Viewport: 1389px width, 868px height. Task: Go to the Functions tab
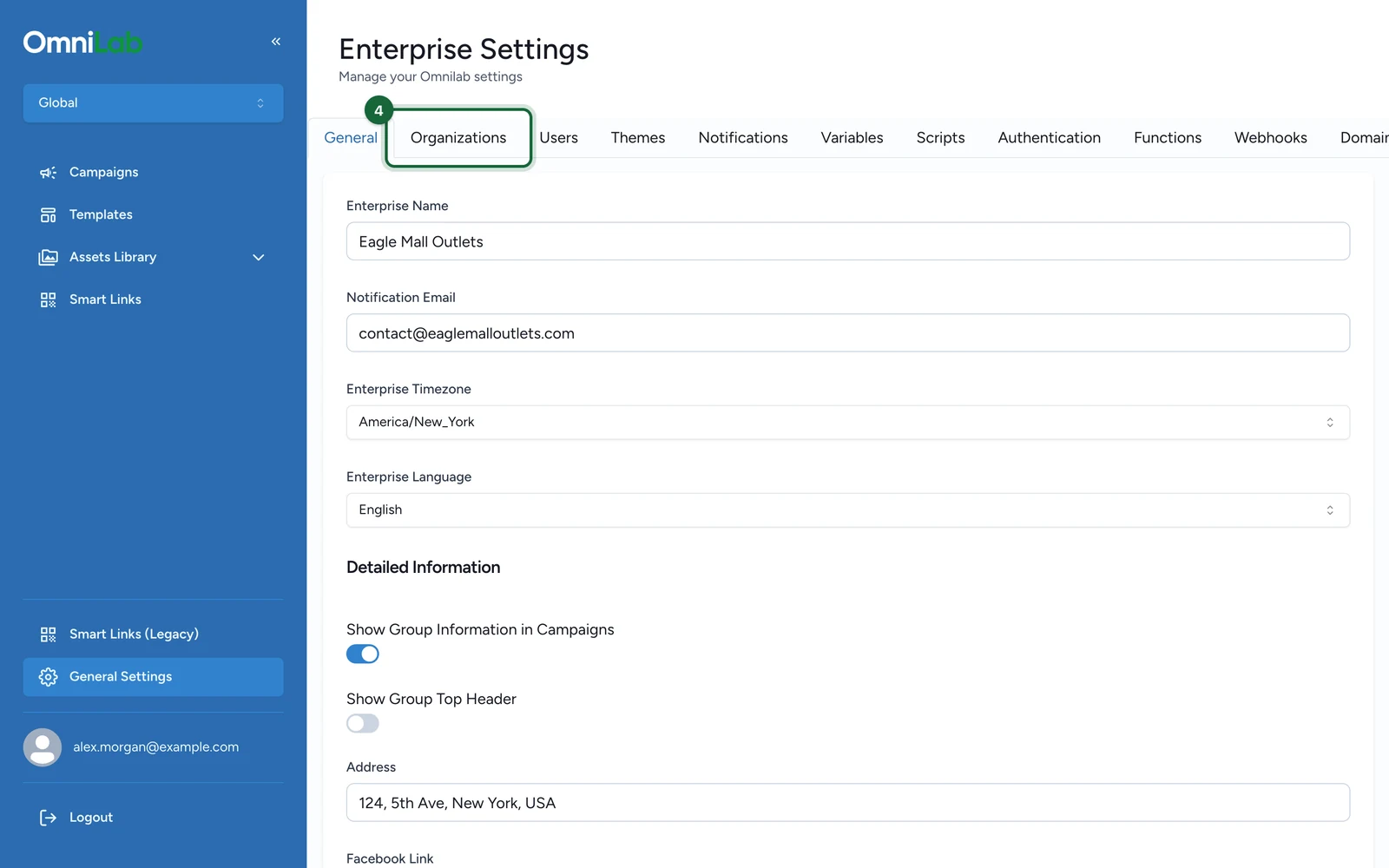pyautogui.click(x=1168, y=138)
